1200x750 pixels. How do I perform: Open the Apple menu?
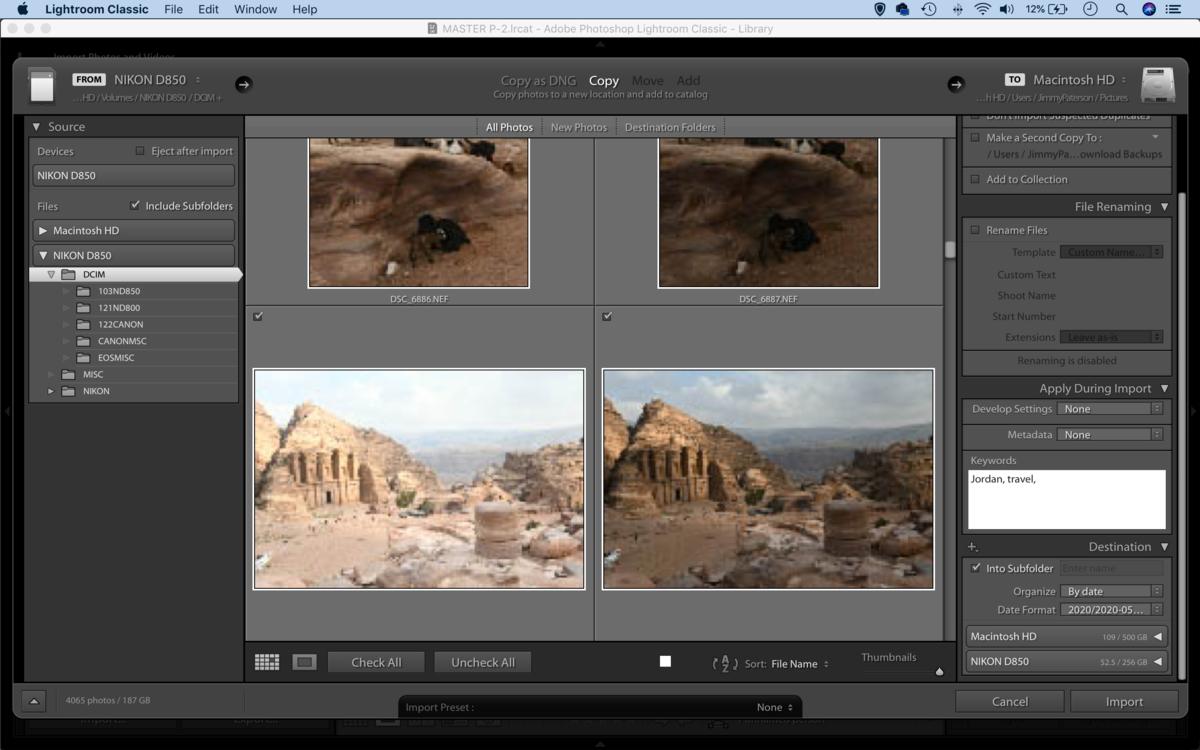point(22,9)
